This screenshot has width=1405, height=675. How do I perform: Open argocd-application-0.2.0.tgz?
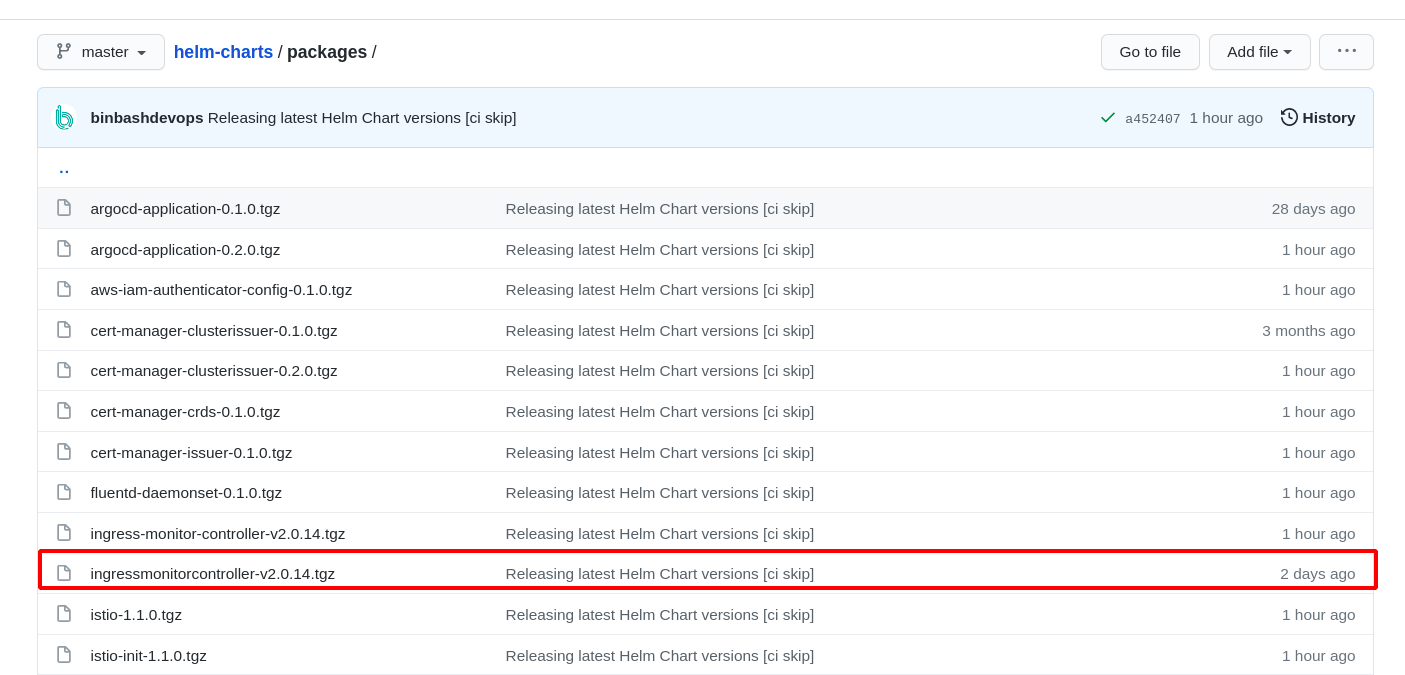pos(185,250)
